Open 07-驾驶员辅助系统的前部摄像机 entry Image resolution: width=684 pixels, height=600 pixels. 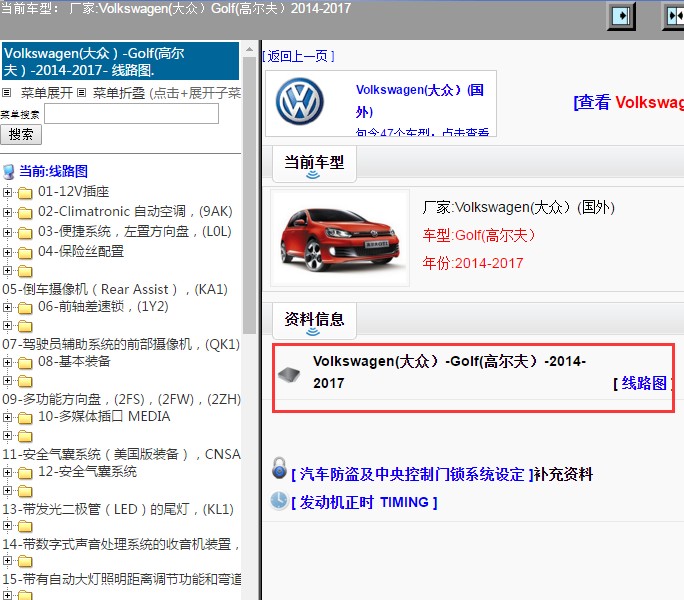click(121, 344)
